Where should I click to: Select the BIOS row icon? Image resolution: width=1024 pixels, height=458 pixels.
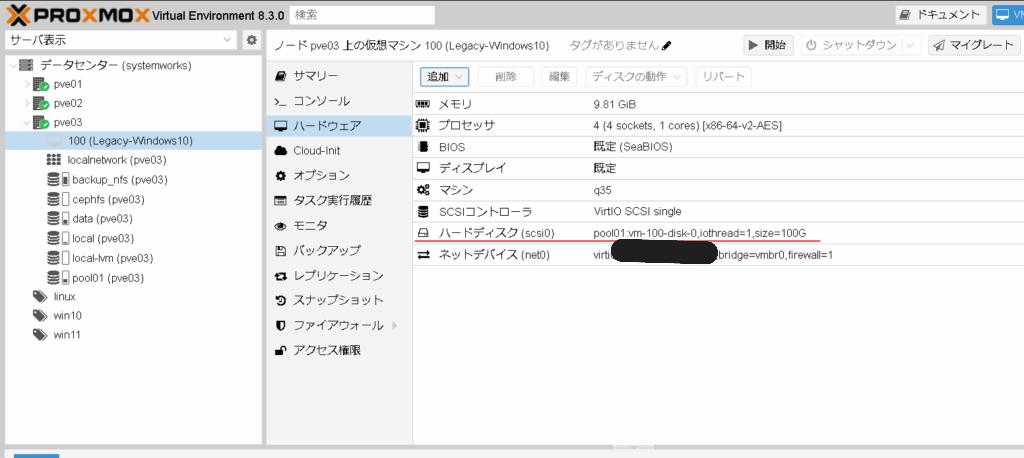click(x=423, y=146)
